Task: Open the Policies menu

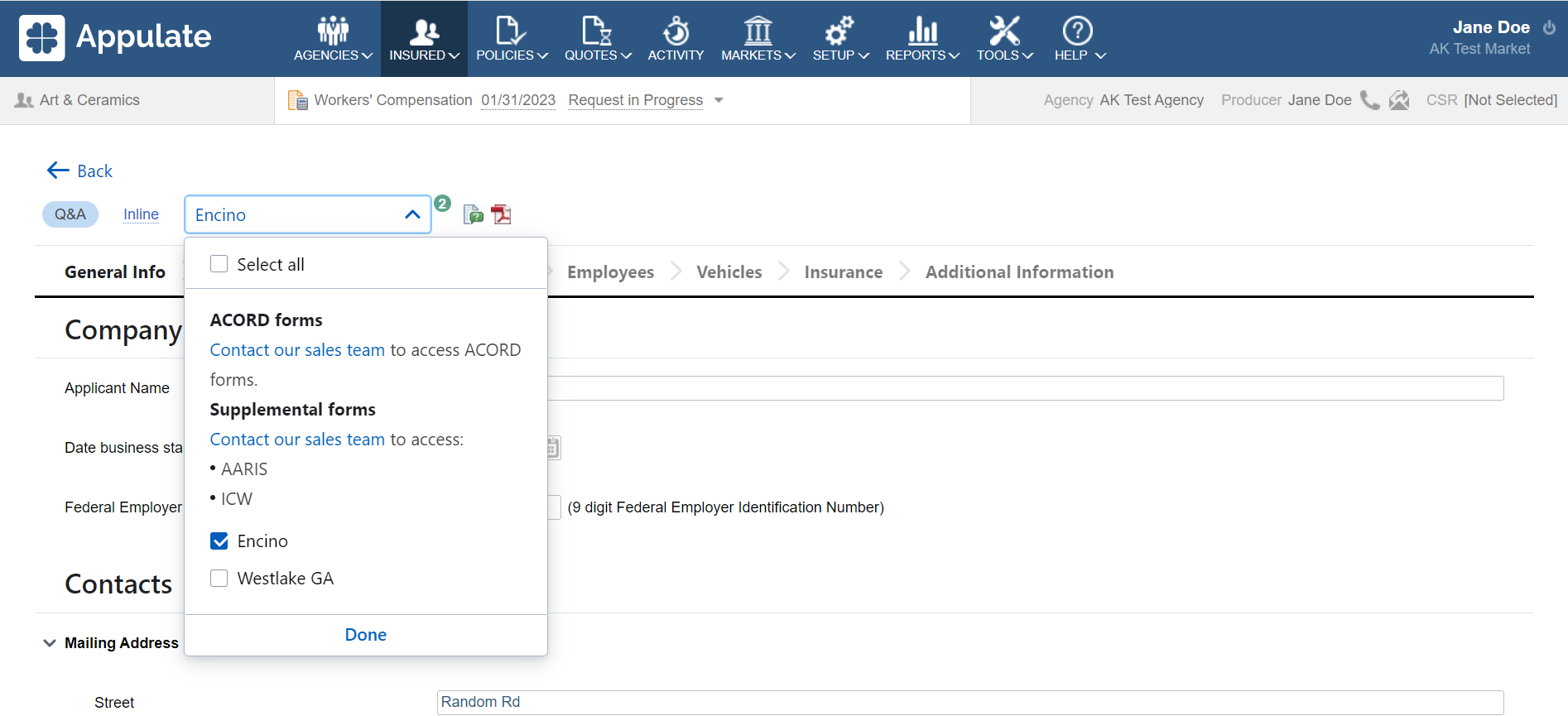Action: (512, 39)
